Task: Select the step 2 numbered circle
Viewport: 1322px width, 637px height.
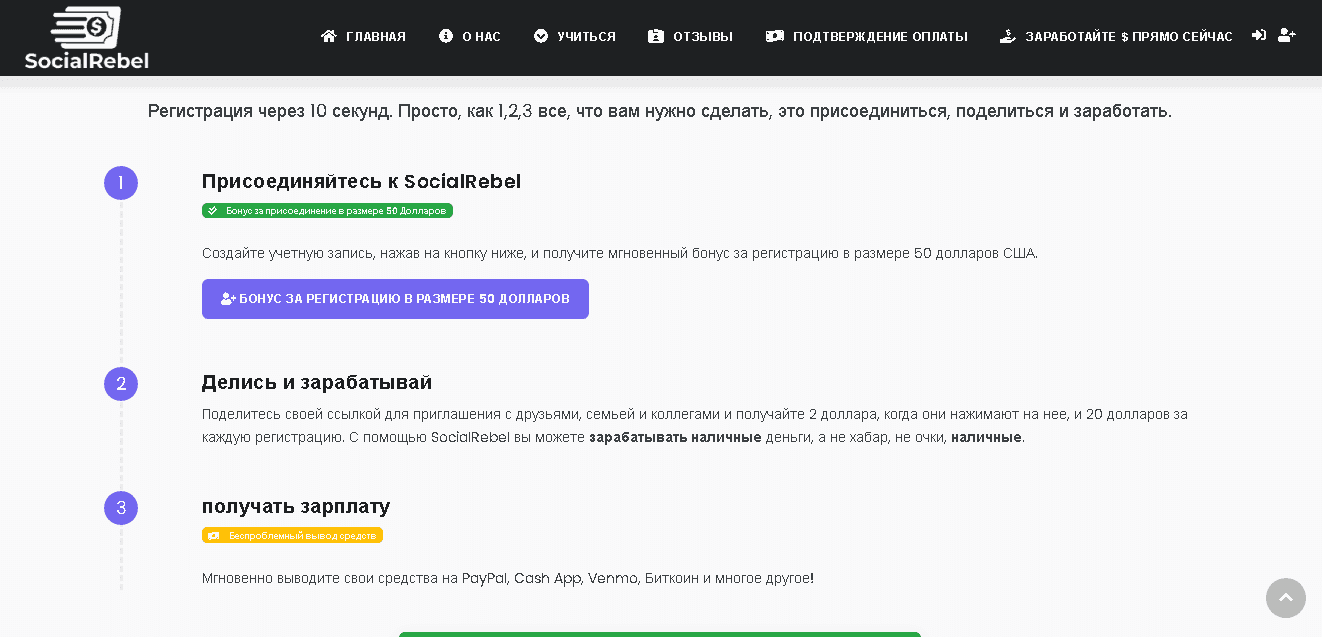Action: pos(121,384)
